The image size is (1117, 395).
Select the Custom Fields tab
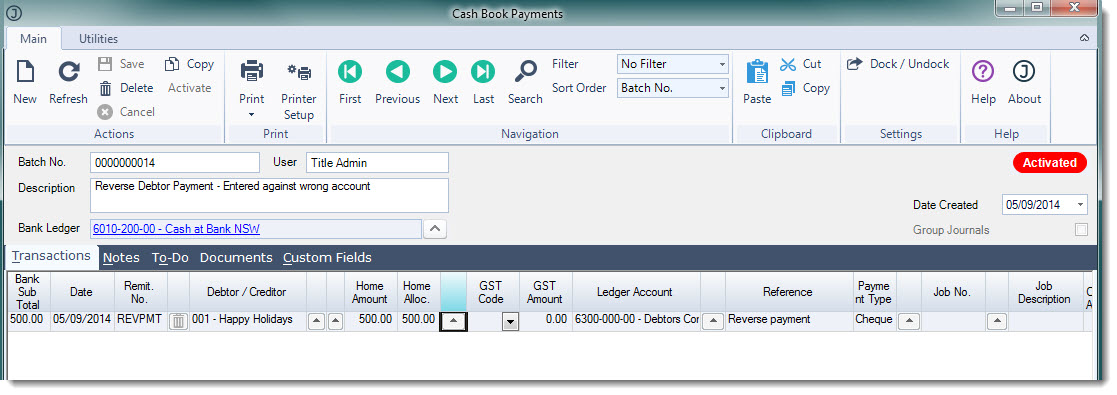(327, 257)
